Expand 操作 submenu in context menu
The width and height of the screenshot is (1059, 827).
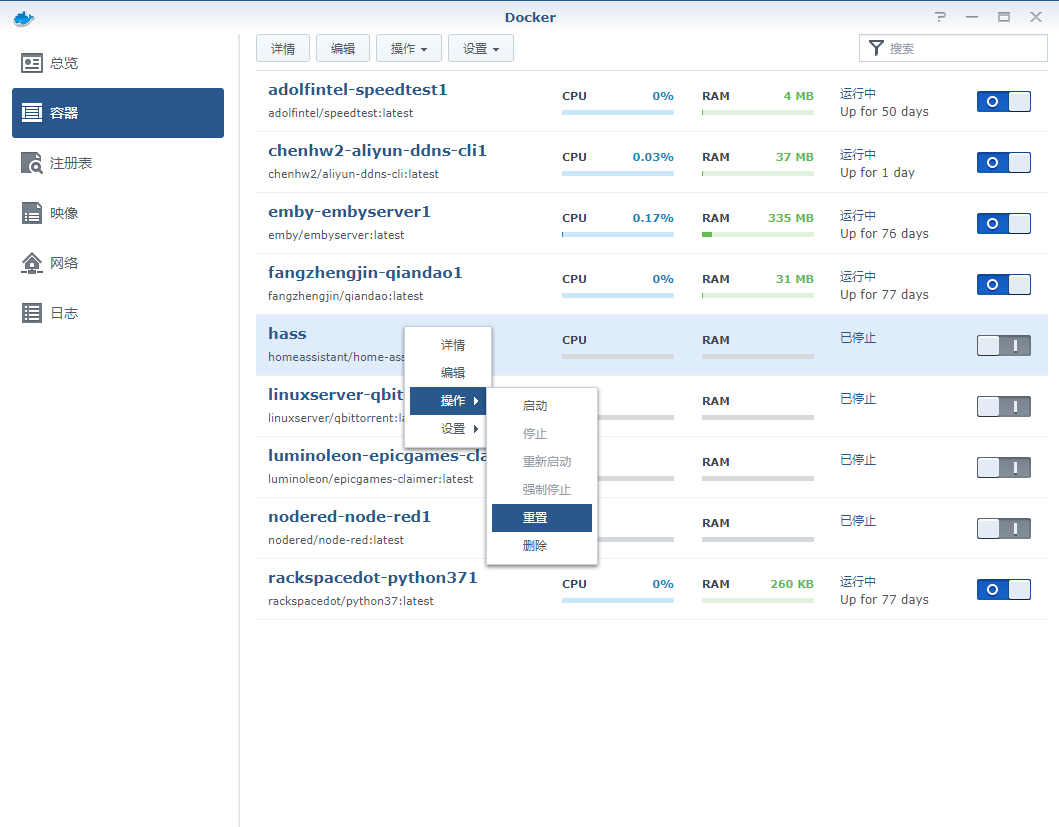[448, 401]
